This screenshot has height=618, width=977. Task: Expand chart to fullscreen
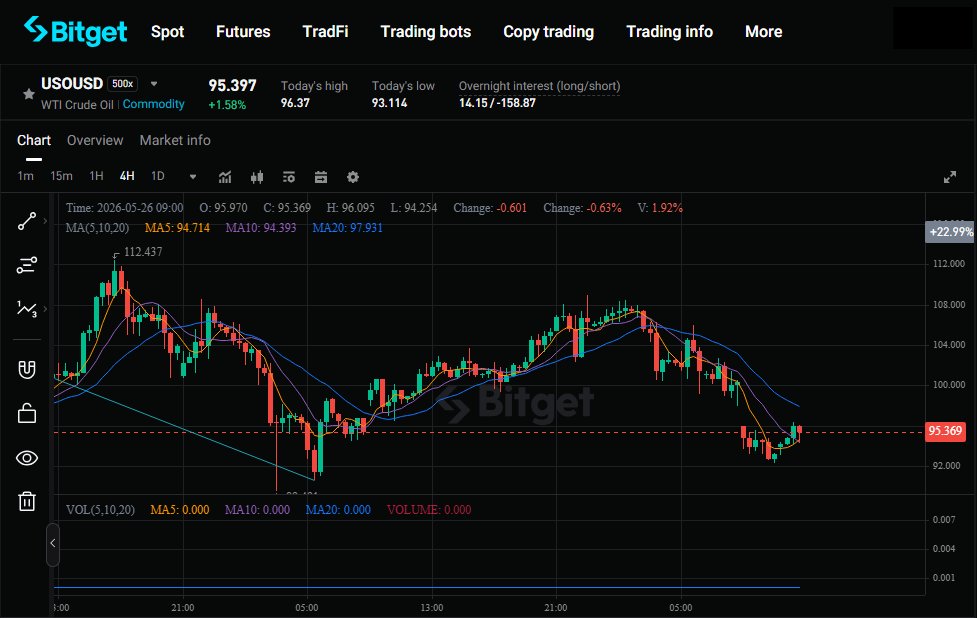pos(950,177)
